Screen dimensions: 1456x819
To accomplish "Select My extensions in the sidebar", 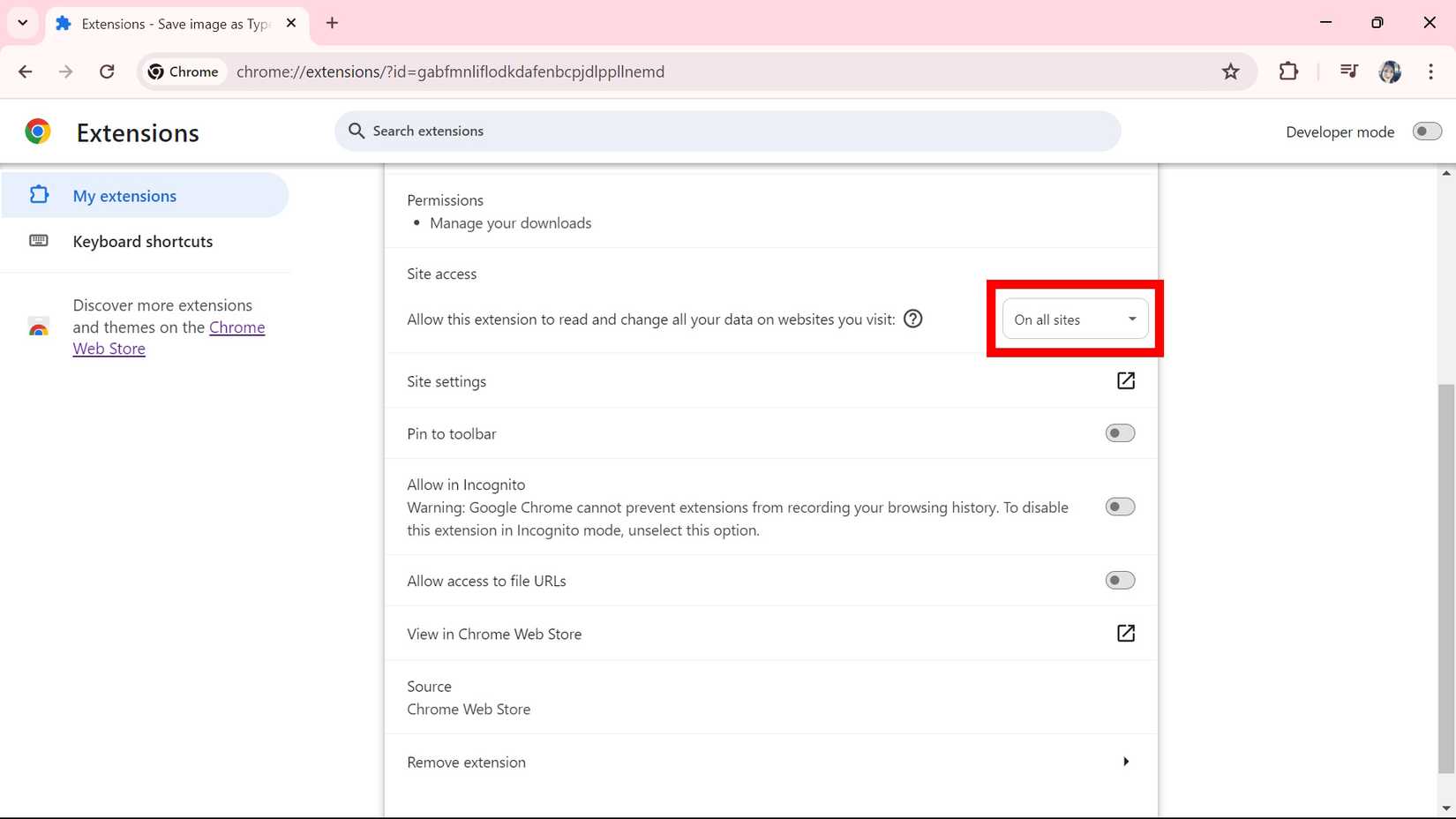I will (x=124, y=195).
